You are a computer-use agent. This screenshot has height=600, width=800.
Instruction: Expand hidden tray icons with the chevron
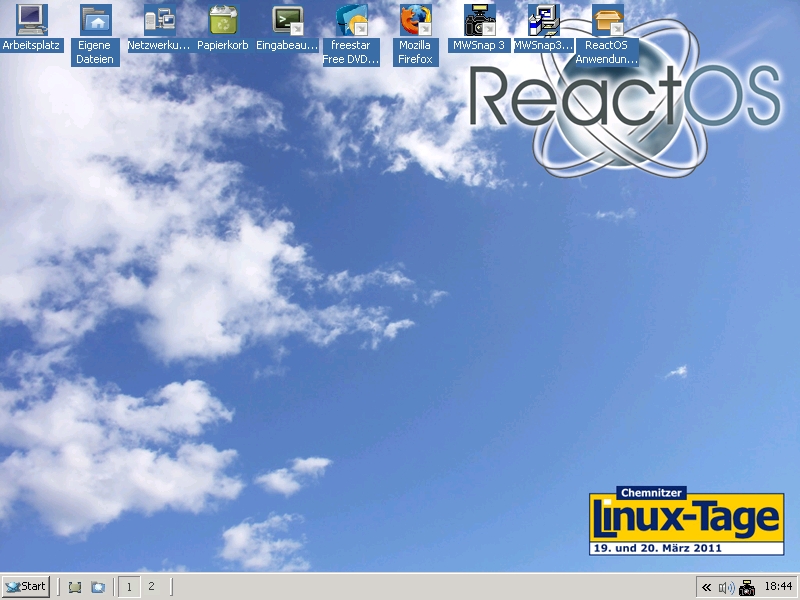point(706,587)
